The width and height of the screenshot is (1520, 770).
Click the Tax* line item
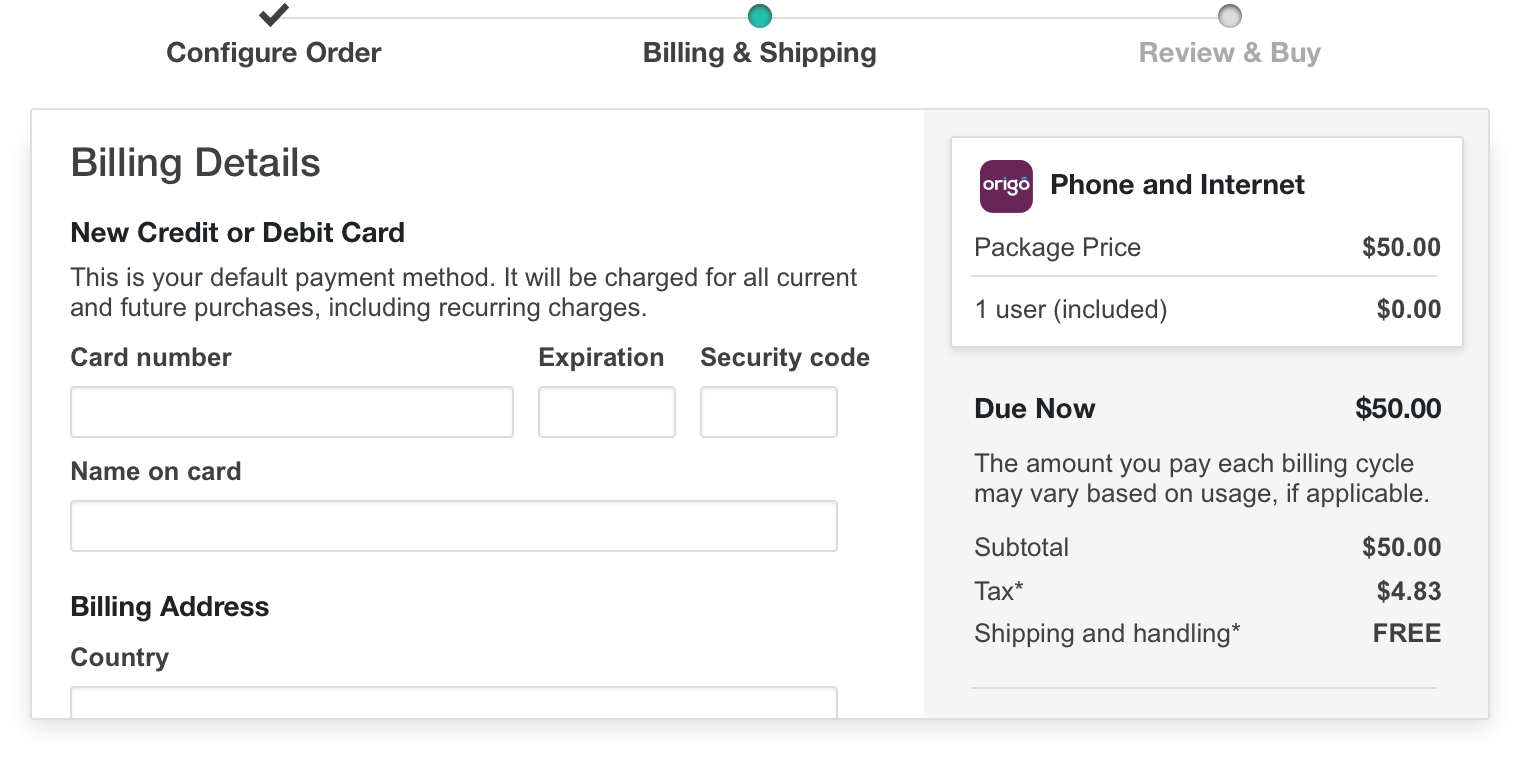click(1207, 591)
